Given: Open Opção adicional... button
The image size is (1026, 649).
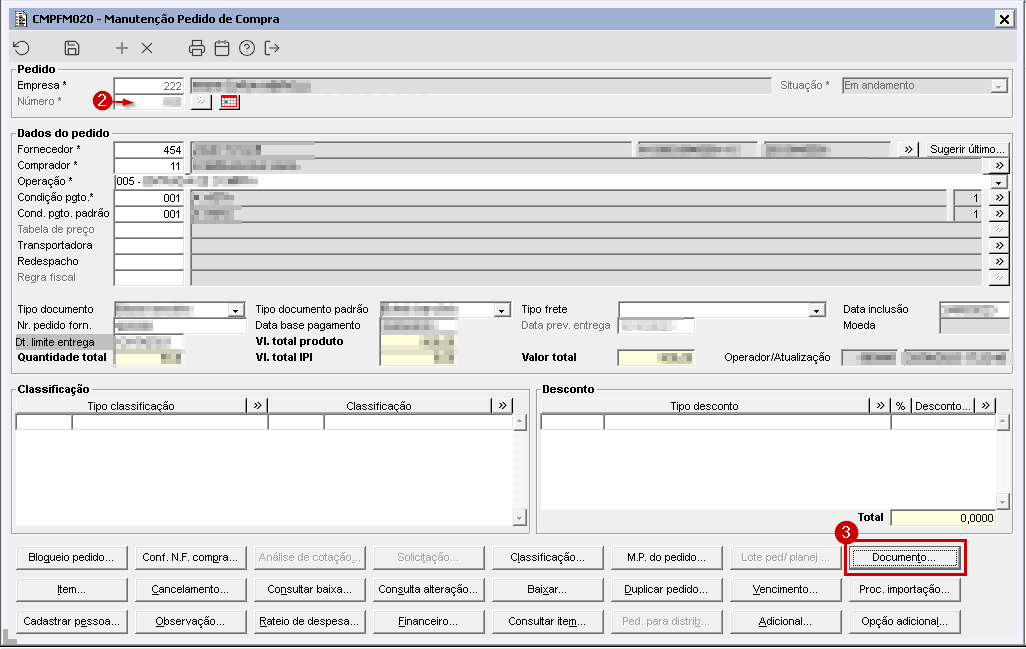Looking at the screenshot, I should (904, 622).
